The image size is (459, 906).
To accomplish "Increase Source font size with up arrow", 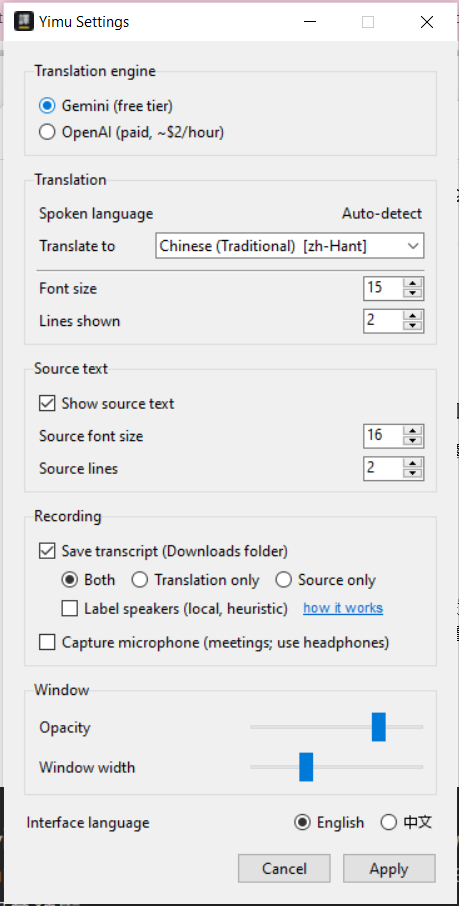I will (412, 430).
